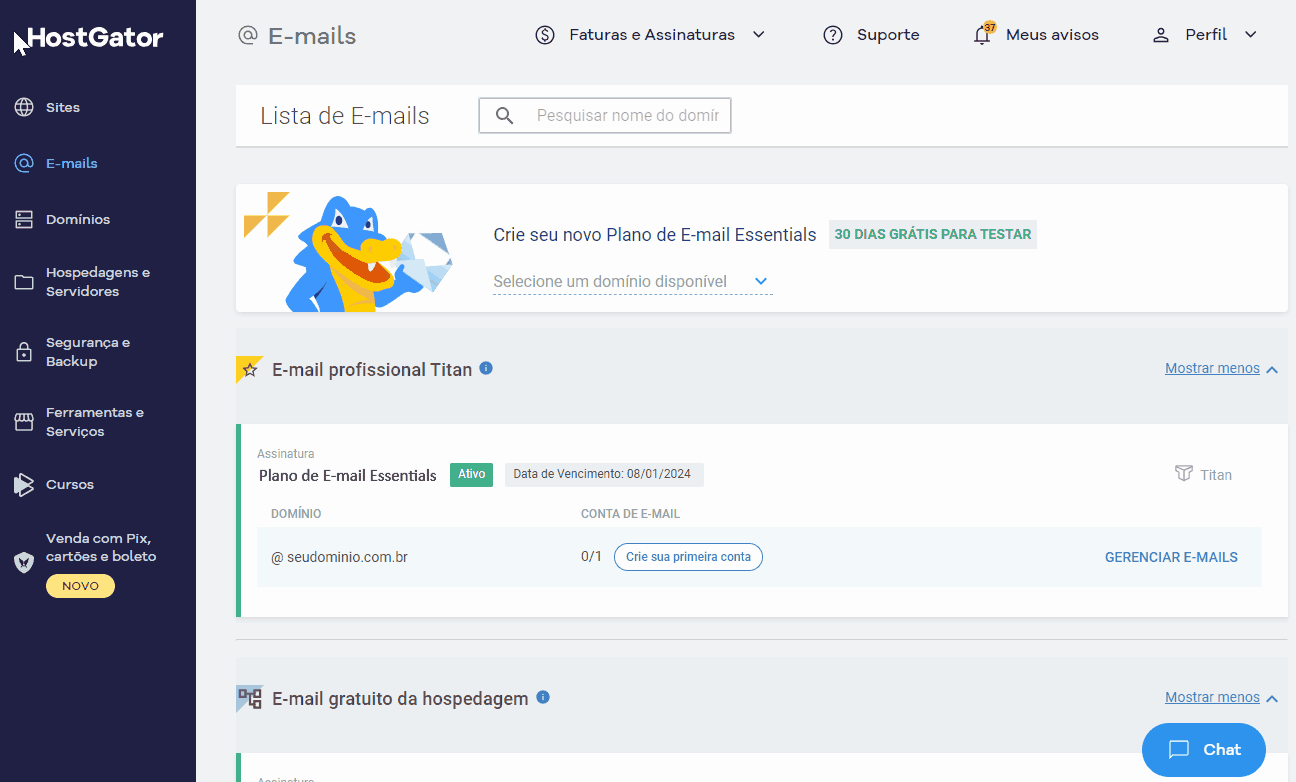Viewport: 1296px width, 782px height.
Task: Open Meus avisos notifications
Action: coord(1036,35)
